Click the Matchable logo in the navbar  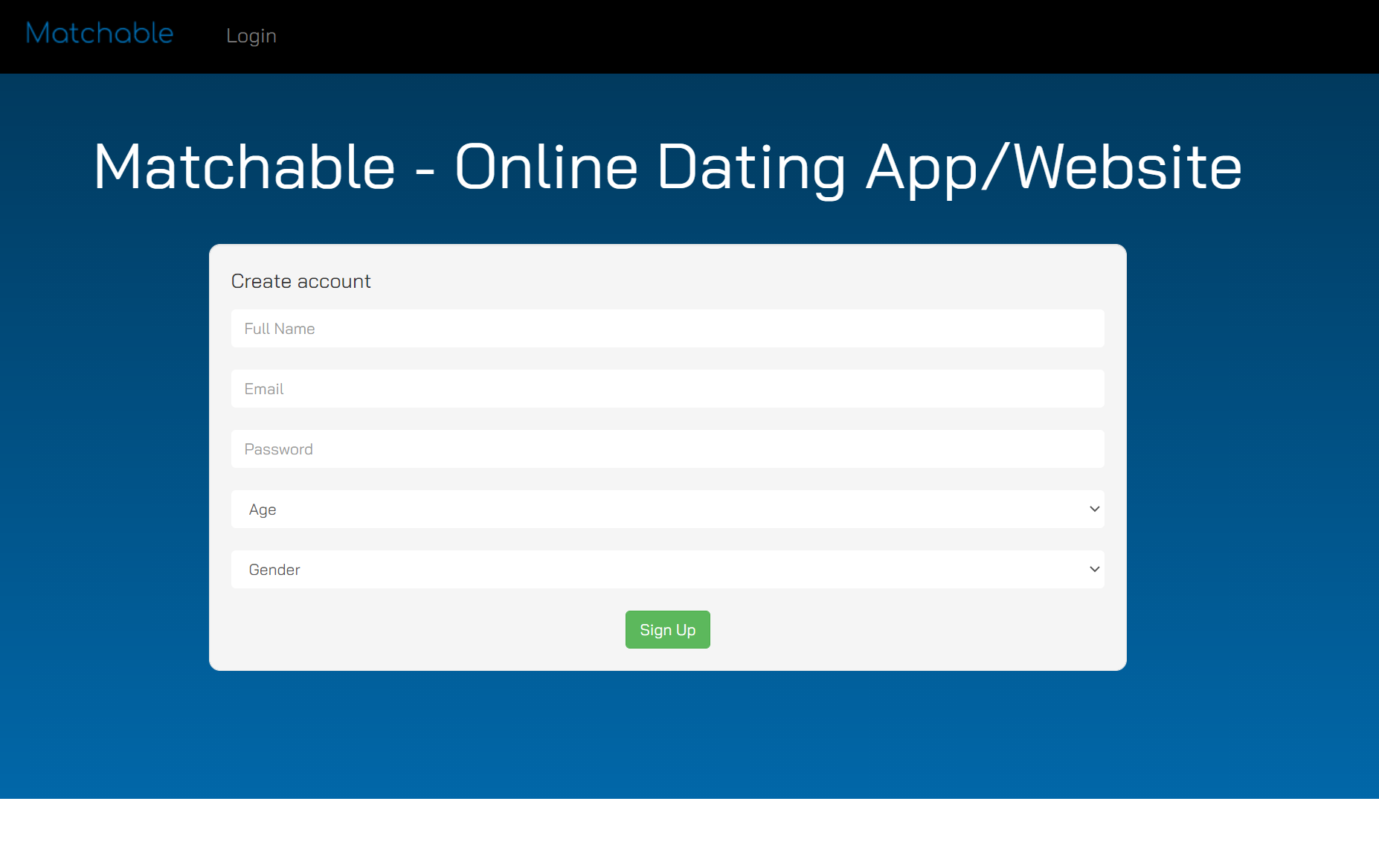99,33
